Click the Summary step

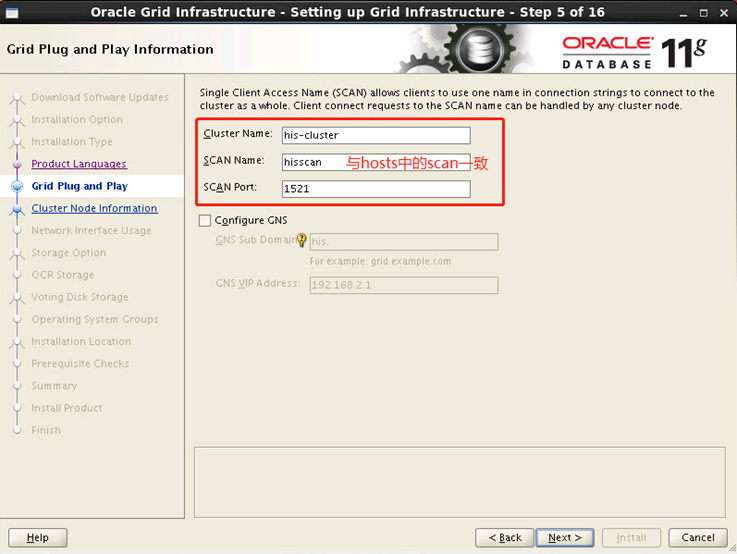[x=54, y=386]
